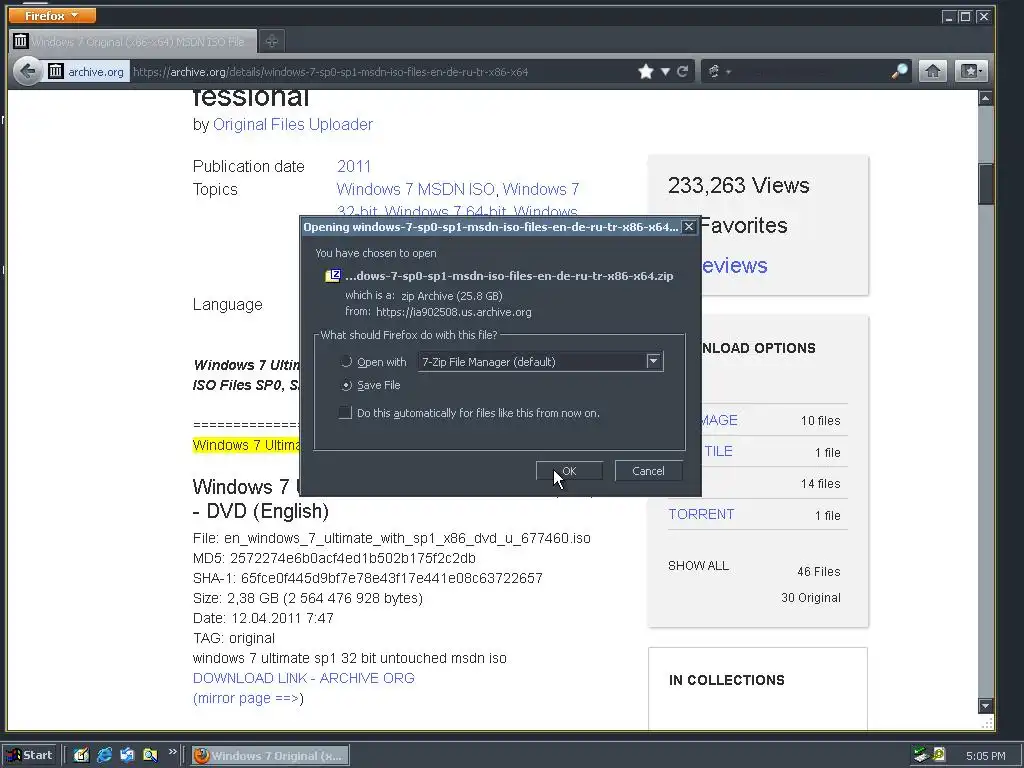Viewport: 1024px width, 768px height.
Task: Open the Original Files Uploader link
Action: (x=293, y=124)
